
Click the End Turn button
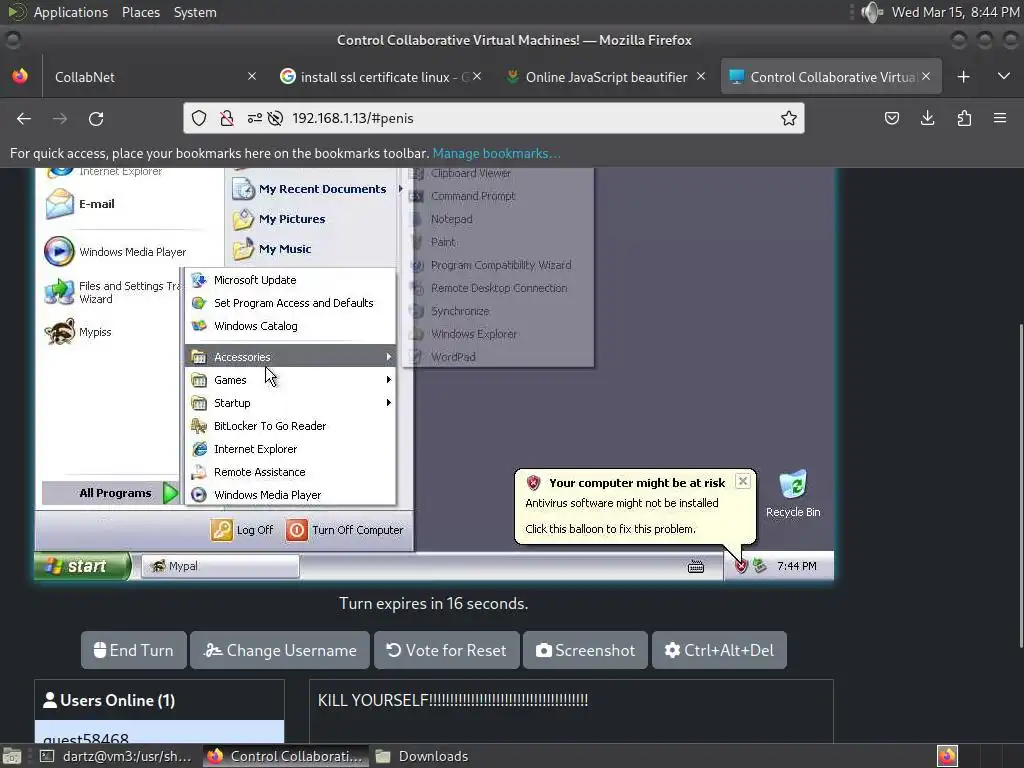134,650
